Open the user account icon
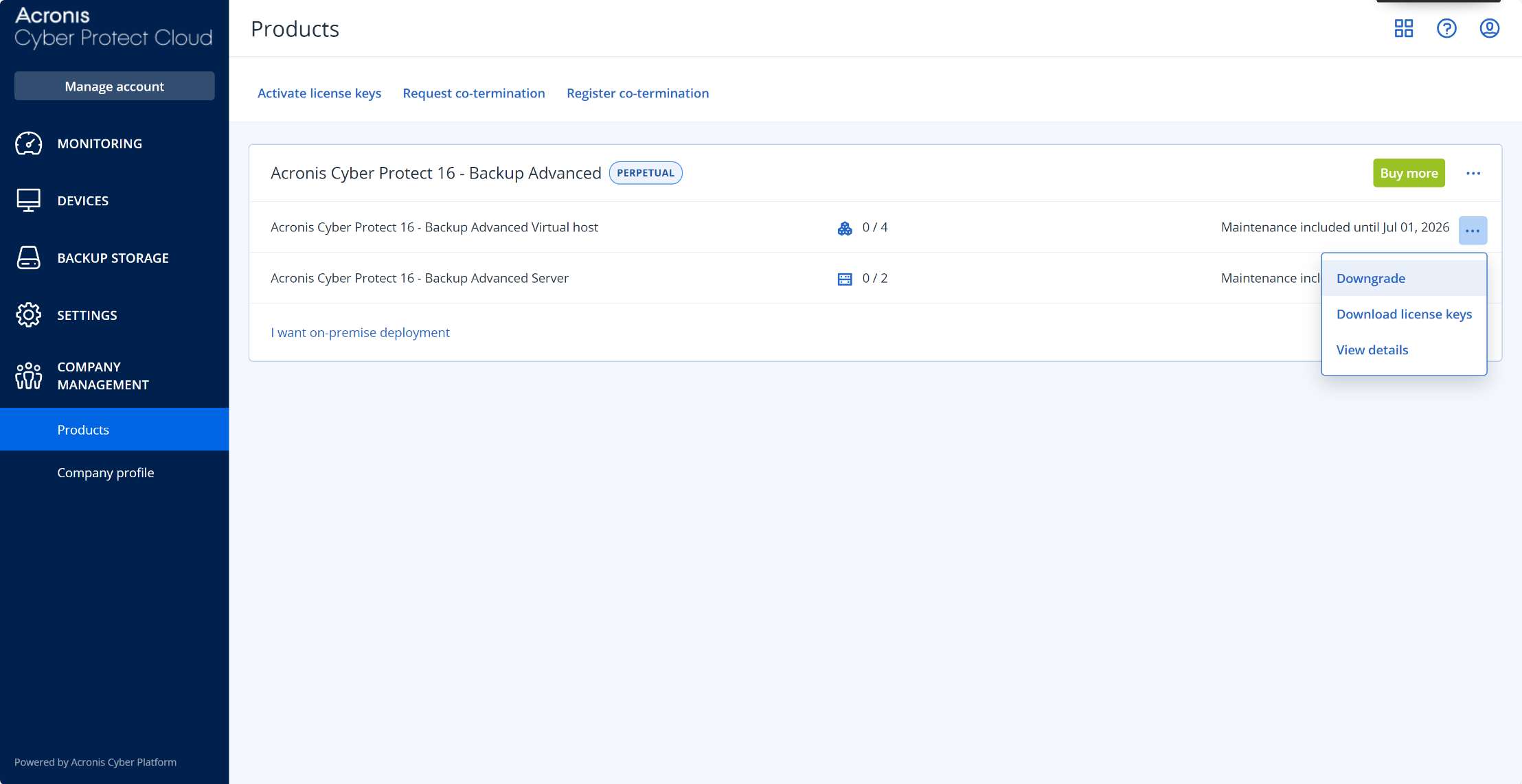 pyautogui.click(x=1489, y=28)
